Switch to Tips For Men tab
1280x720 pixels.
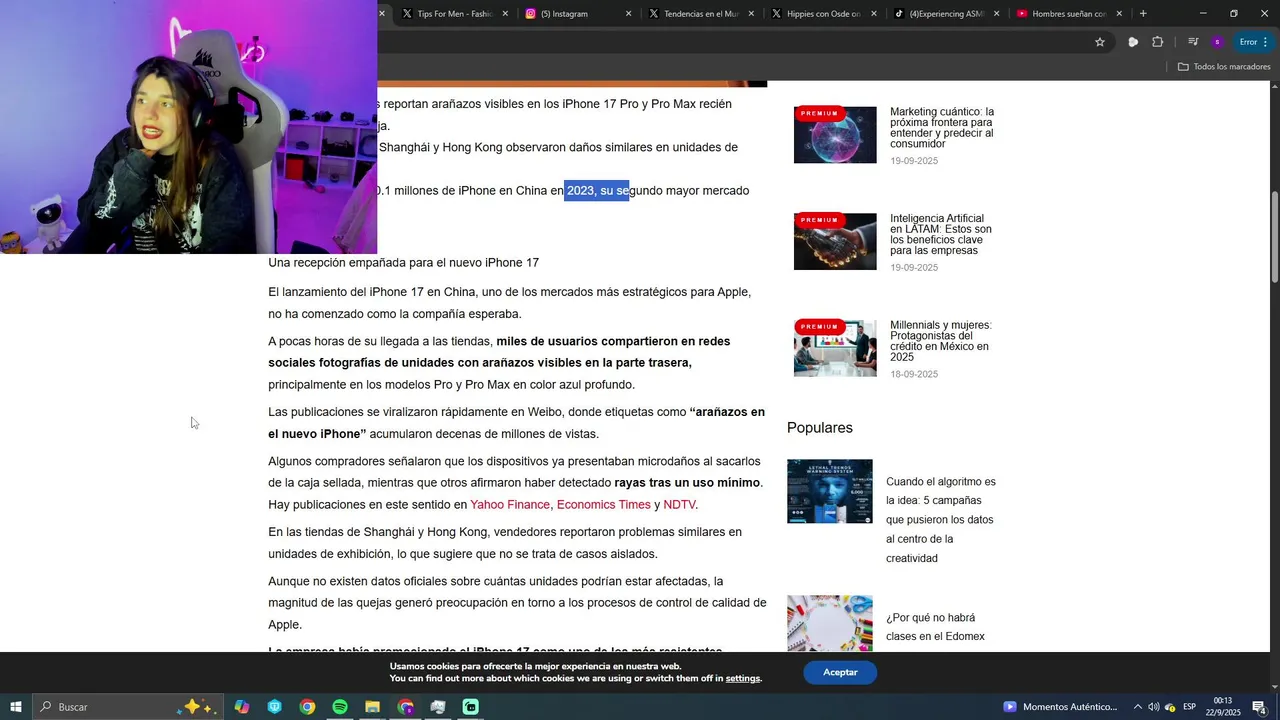click(x=455, y=14)
